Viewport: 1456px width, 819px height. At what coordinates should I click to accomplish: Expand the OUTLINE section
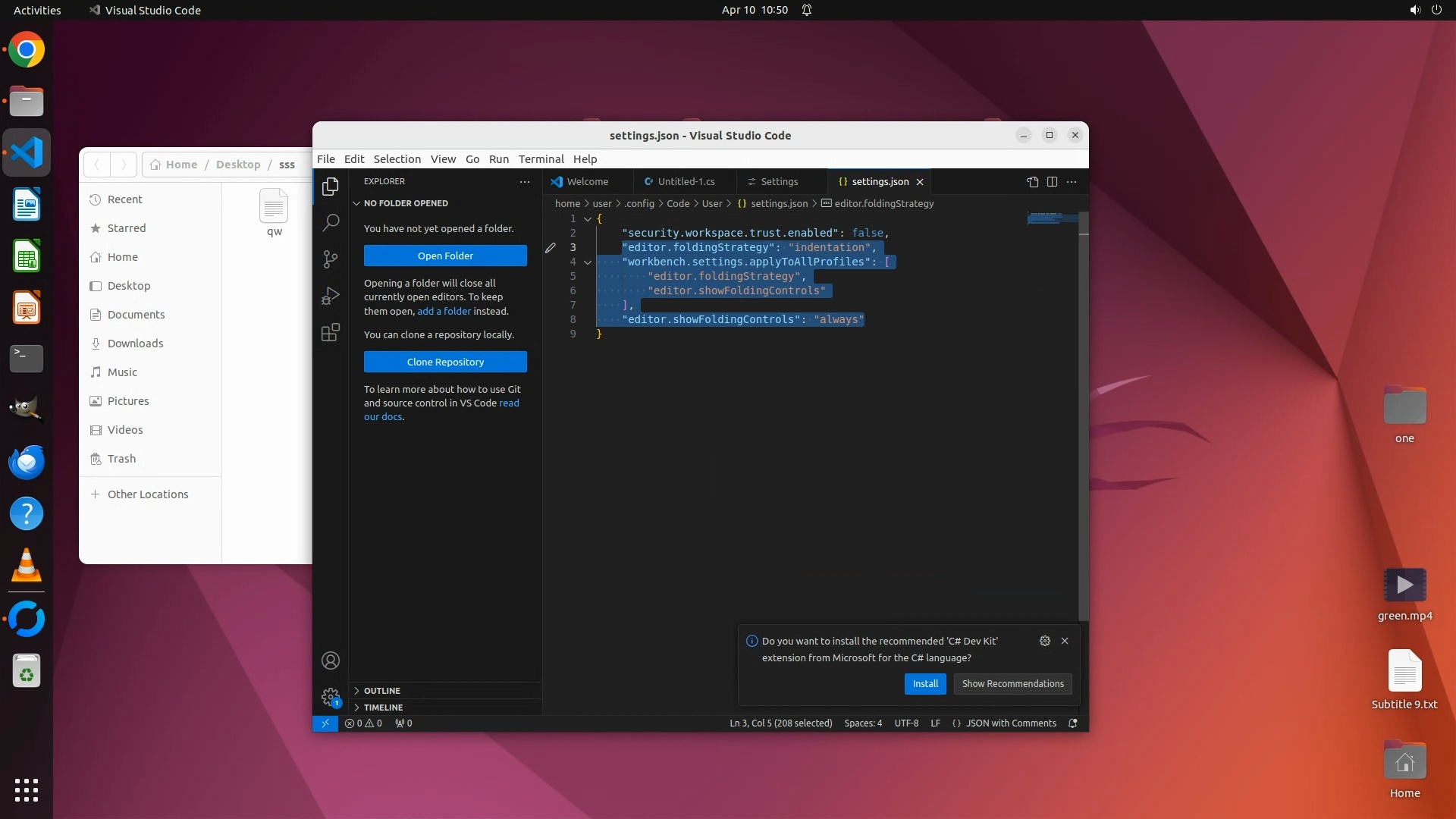[381, 691]
